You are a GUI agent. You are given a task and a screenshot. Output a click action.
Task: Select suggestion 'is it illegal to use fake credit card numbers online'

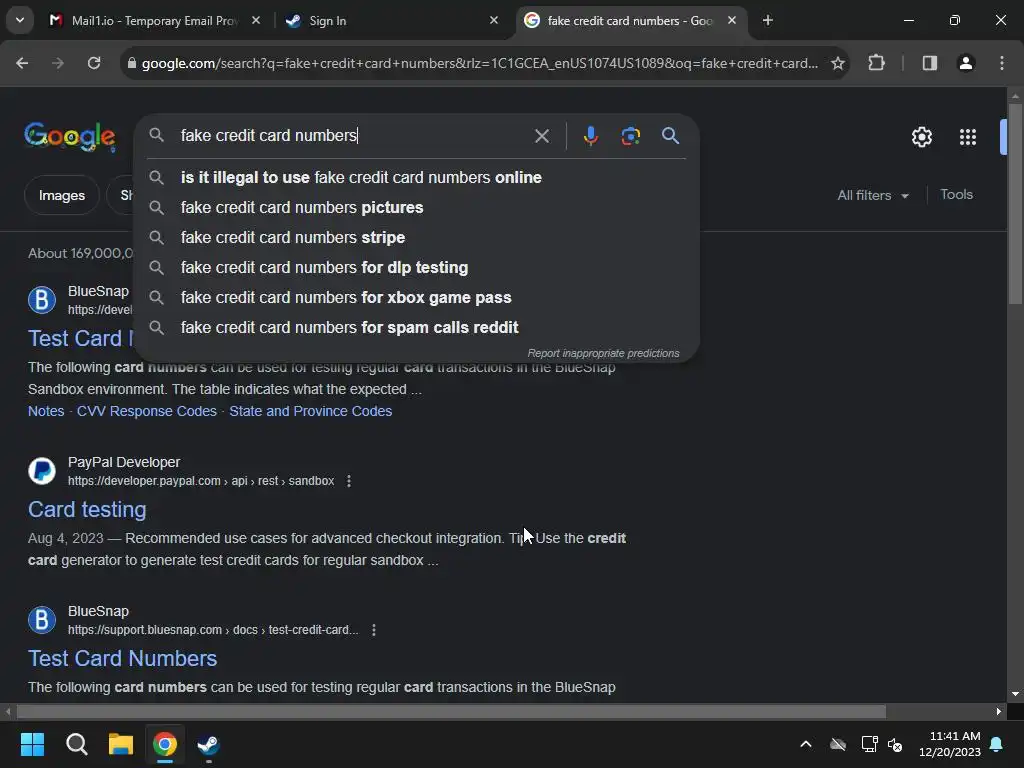(x=417, y=178)
